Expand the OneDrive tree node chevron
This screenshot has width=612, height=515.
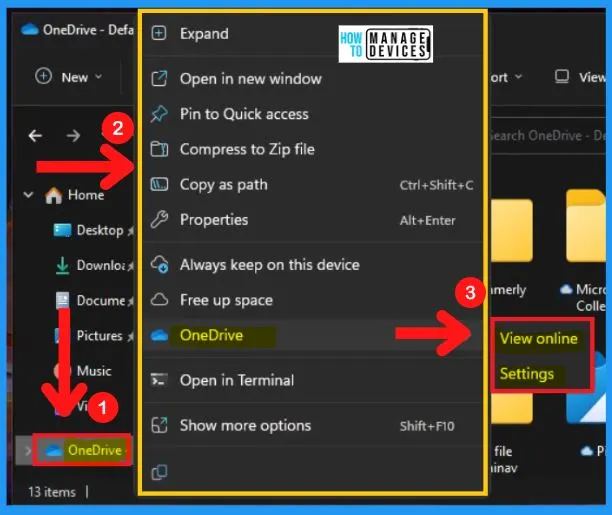pyautogui.click(x=27, y=451)
